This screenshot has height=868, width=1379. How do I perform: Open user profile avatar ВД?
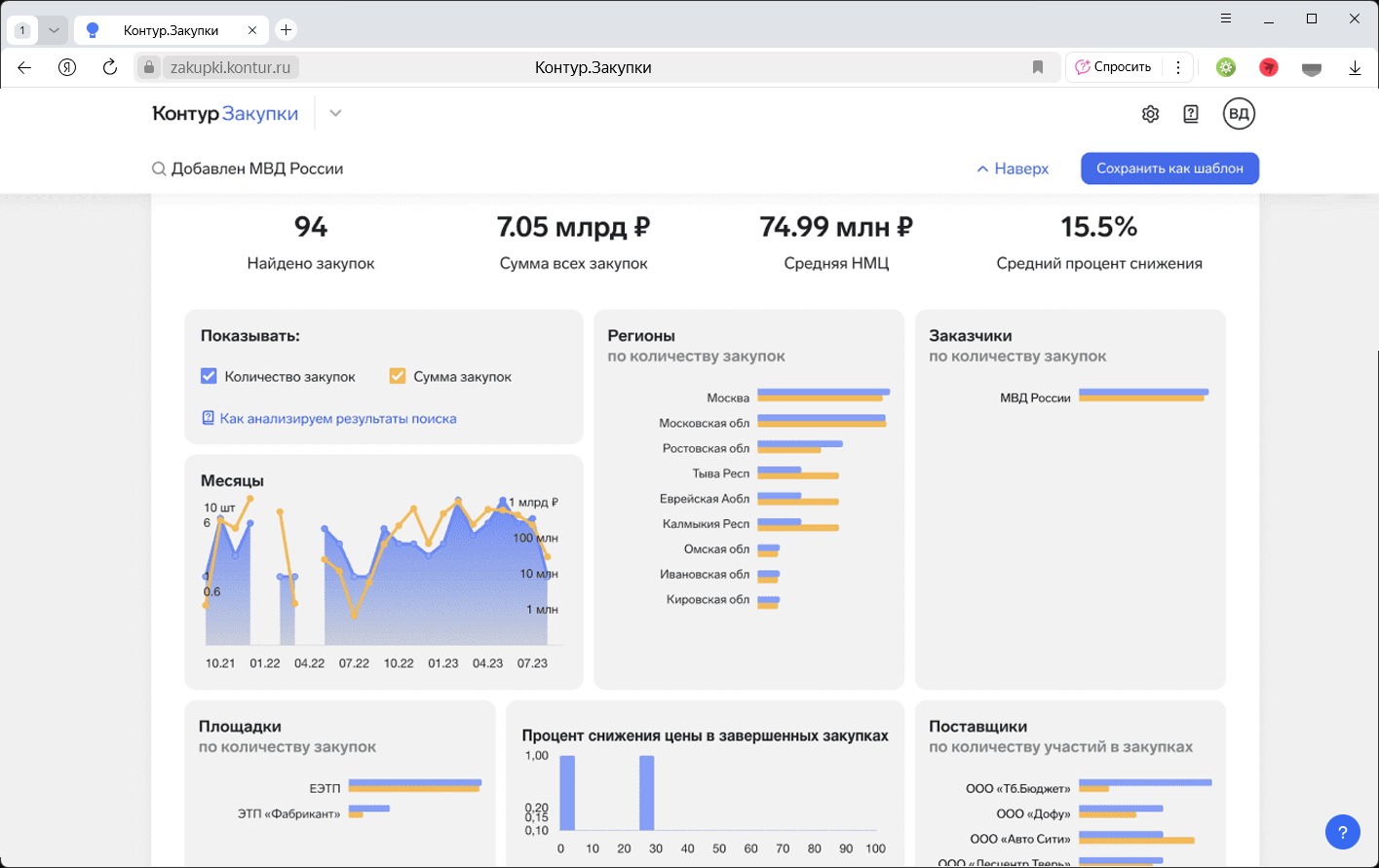[x=1239, y=114]
